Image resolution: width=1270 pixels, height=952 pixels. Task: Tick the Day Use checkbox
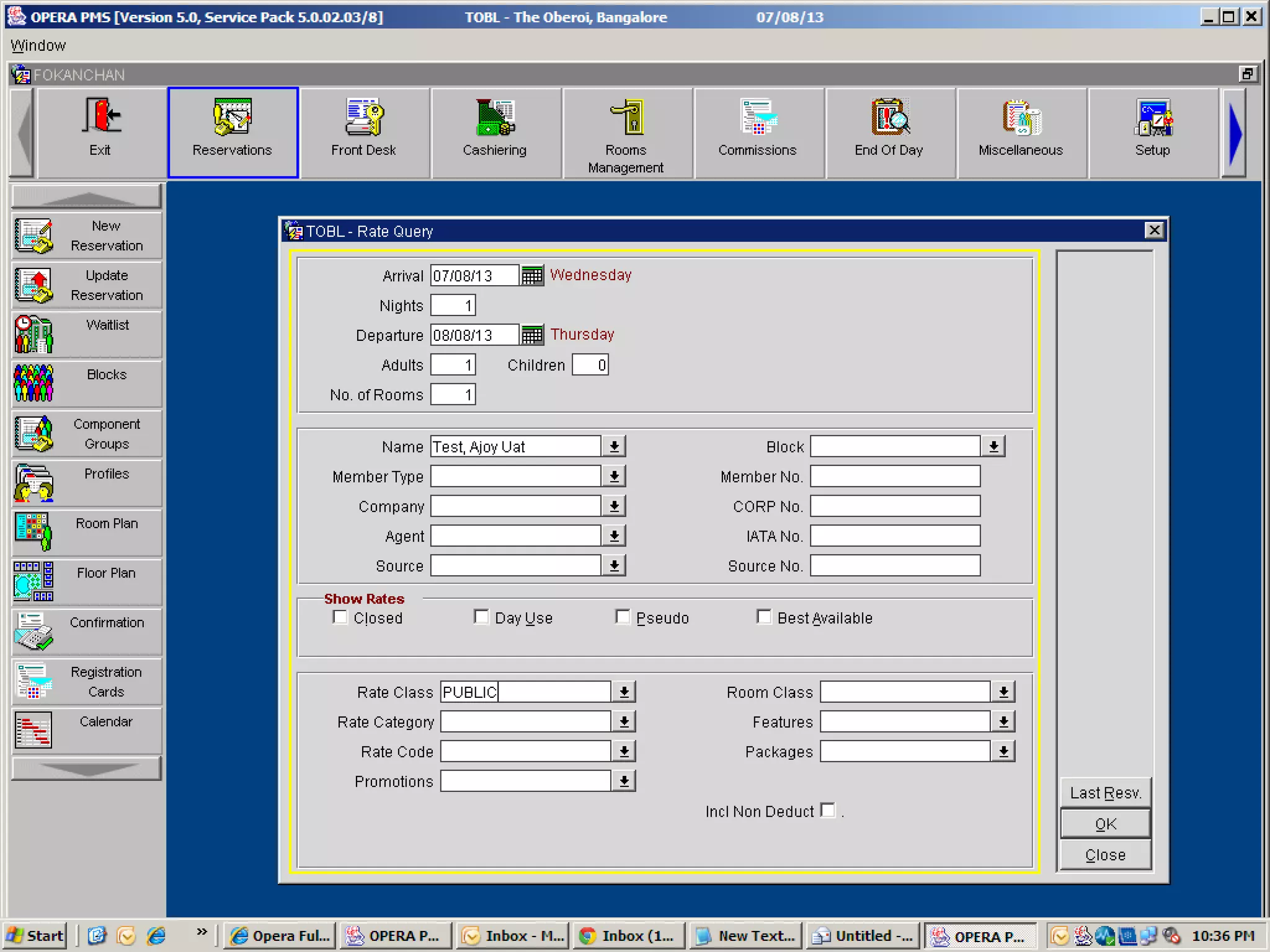(481, 617)
